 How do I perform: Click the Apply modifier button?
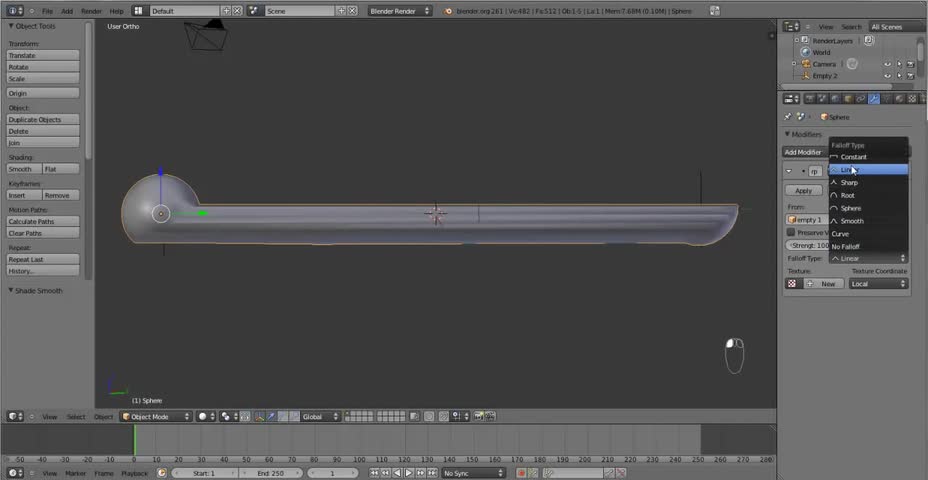point(804,191)
